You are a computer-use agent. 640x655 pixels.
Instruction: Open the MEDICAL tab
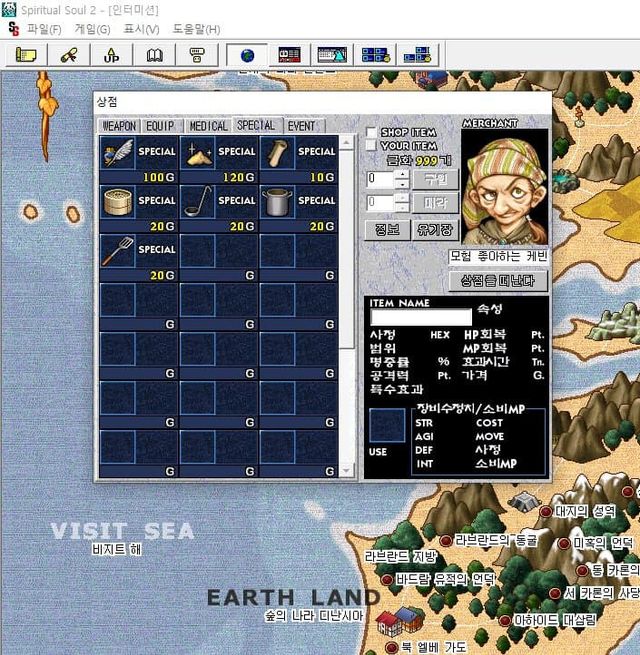[x=208, y=126]
